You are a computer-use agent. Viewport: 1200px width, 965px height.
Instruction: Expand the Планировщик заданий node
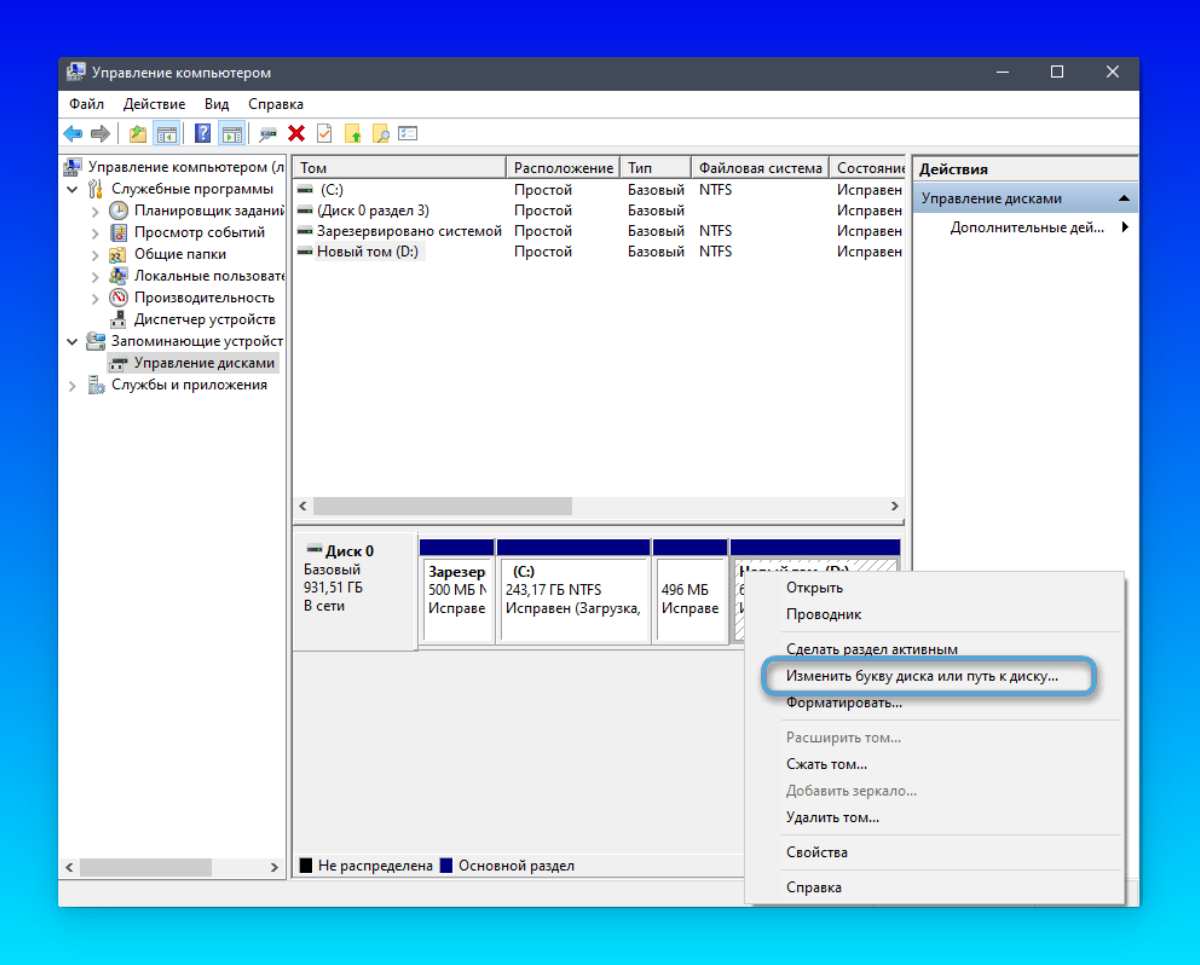(95, 211)
